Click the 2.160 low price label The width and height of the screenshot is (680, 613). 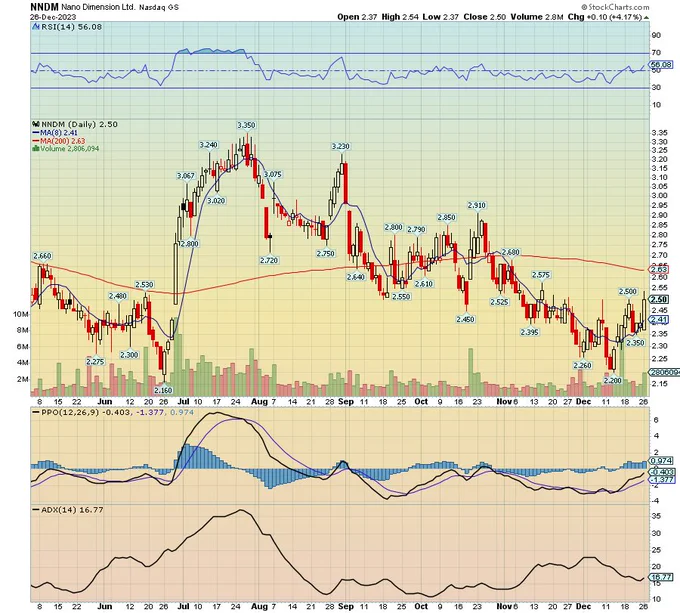(163, 391)
